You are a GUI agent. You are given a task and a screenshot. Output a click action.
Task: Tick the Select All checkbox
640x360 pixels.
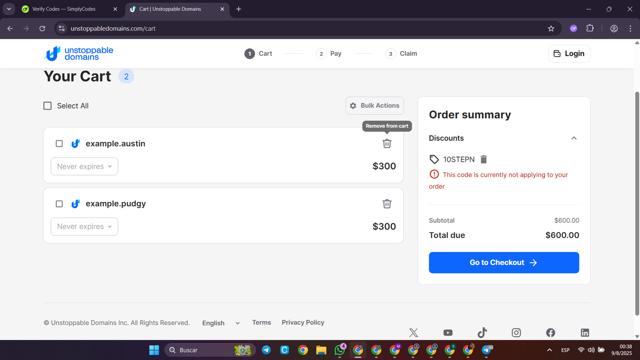pyautogui.click(x=47, y=106)
